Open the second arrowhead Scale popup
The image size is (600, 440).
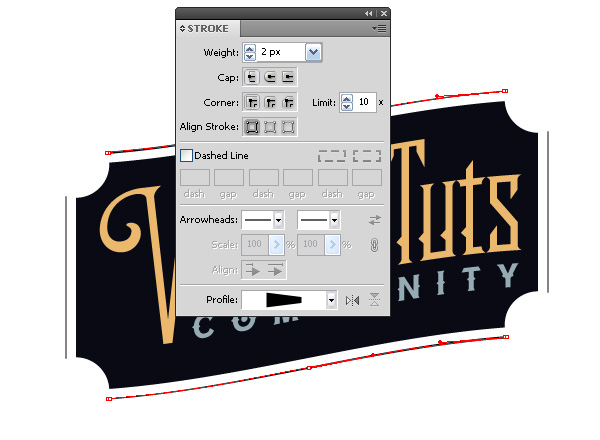click(332, 244)
